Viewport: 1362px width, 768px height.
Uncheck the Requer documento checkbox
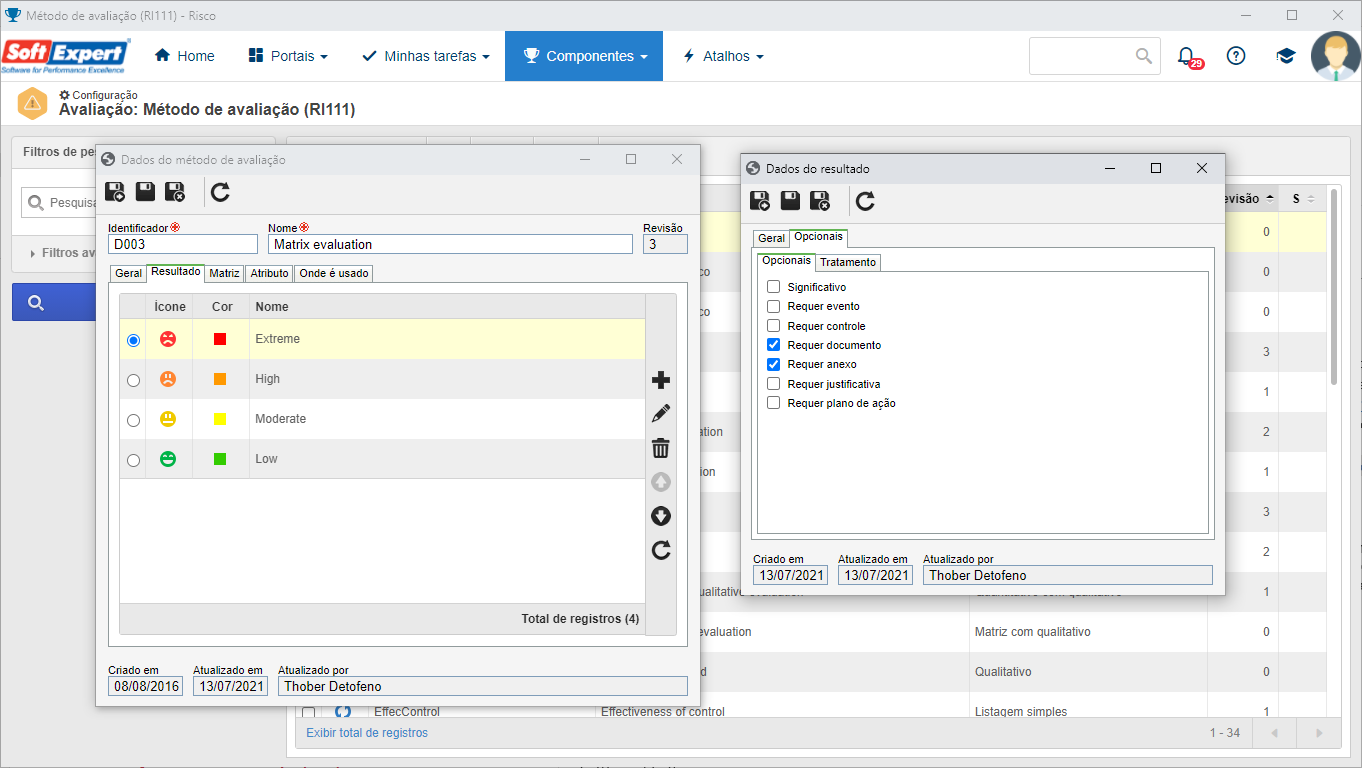pos(773,345)
